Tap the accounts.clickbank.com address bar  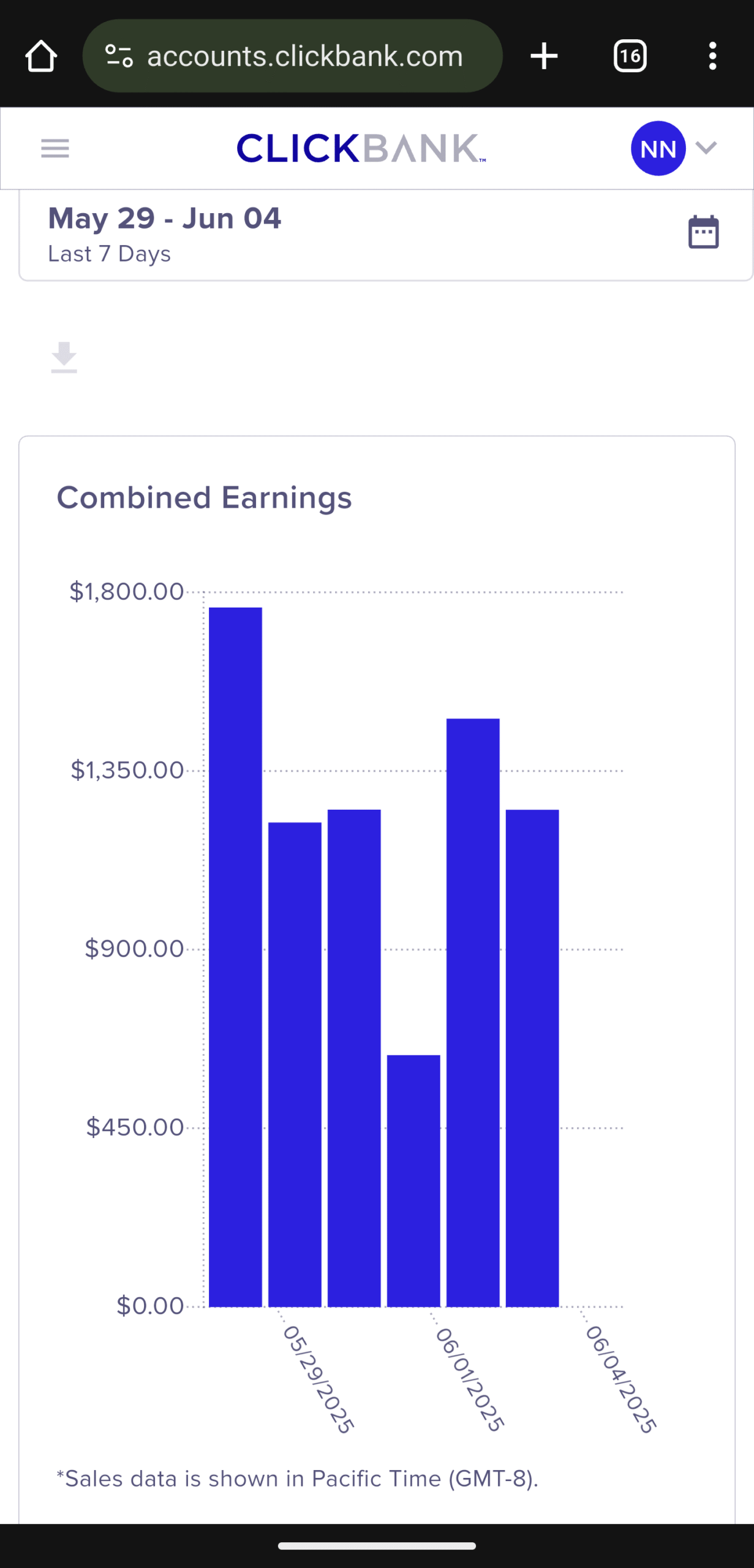tap(304, 56)
